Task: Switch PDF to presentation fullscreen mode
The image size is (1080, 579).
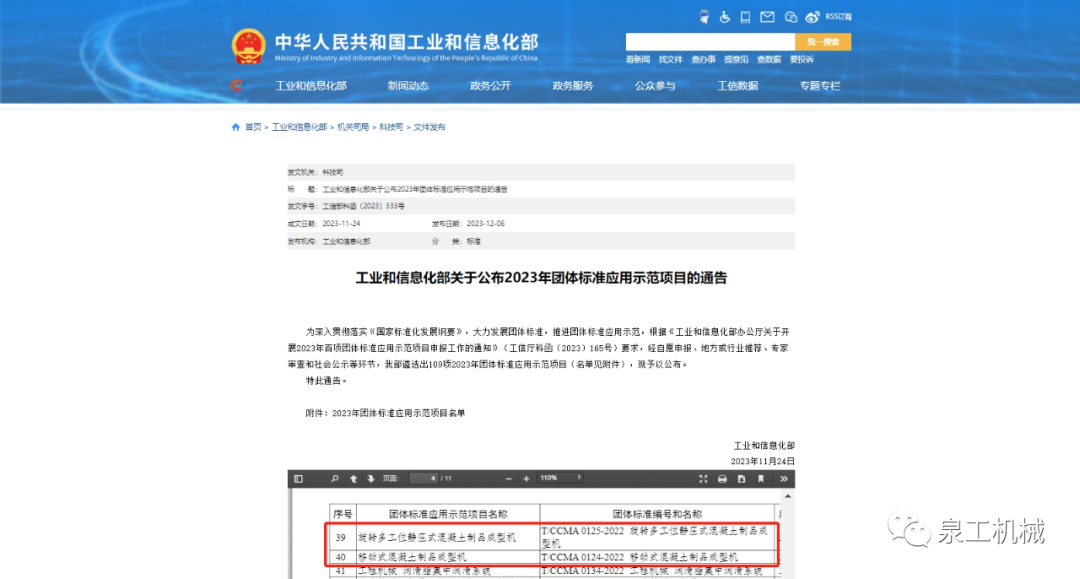Action: click(x=703, y=479)
